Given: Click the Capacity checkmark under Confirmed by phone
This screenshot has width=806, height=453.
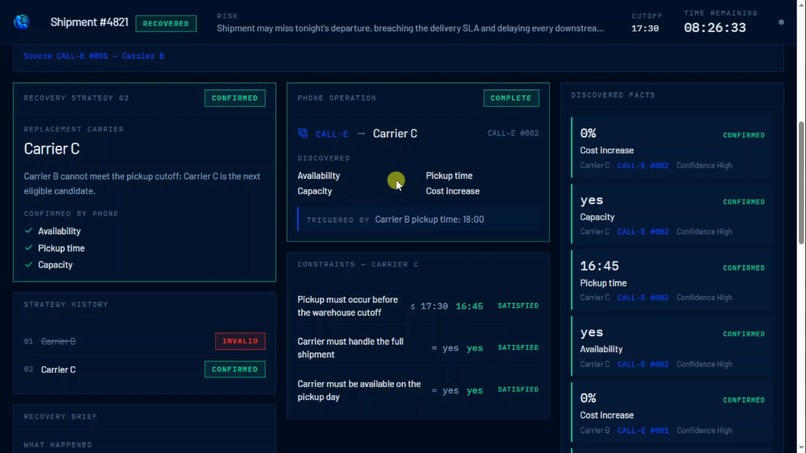Looking at the screenshot, I should (x=28, y=265).
